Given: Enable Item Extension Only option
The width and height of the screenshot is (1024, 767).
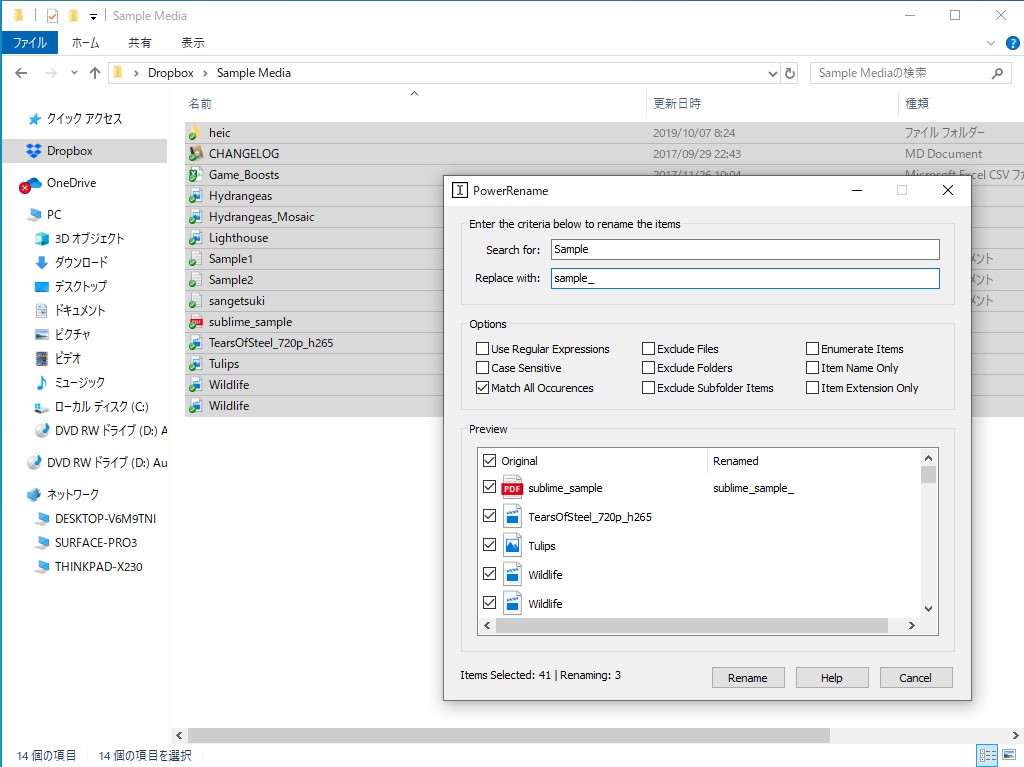Looking at the screenshot, I should [812, 387].
